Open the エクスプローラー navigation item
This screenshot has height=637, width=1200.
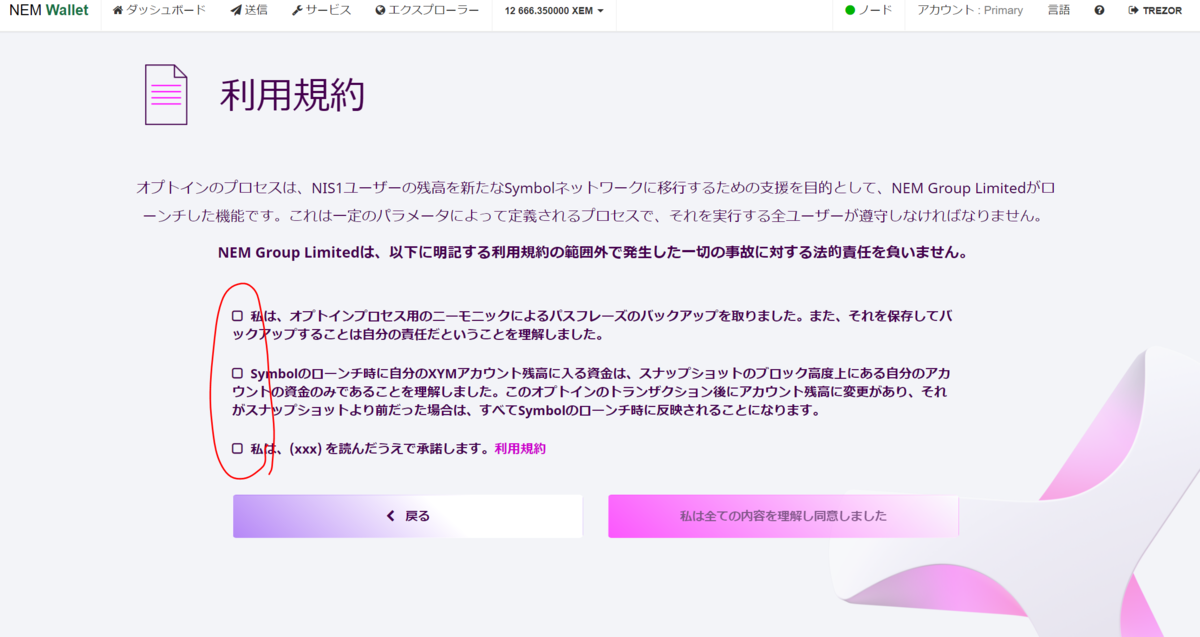point(426,10)
